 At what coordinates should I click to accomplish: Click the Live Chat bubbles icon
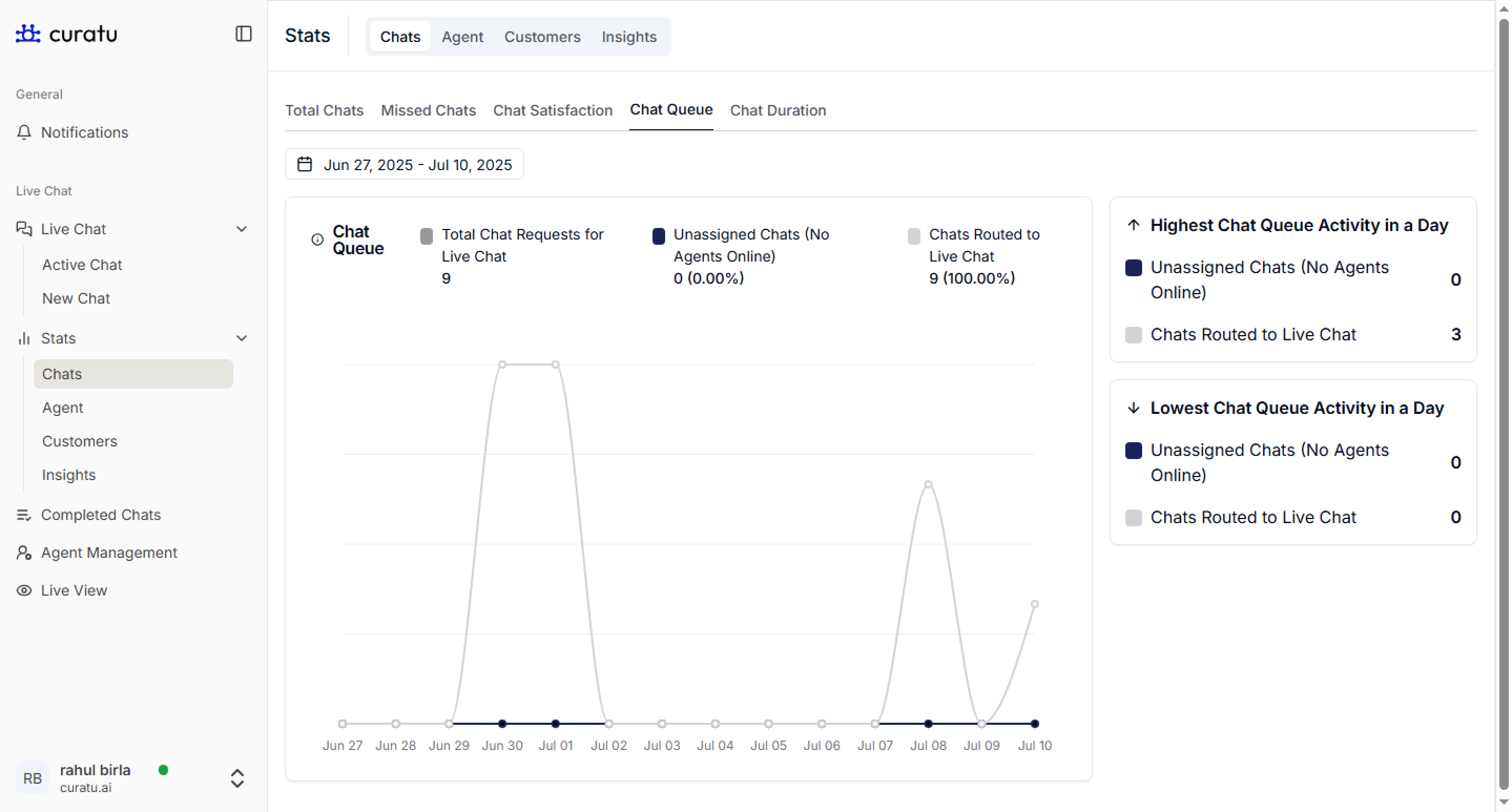click(x=24, y=229)
